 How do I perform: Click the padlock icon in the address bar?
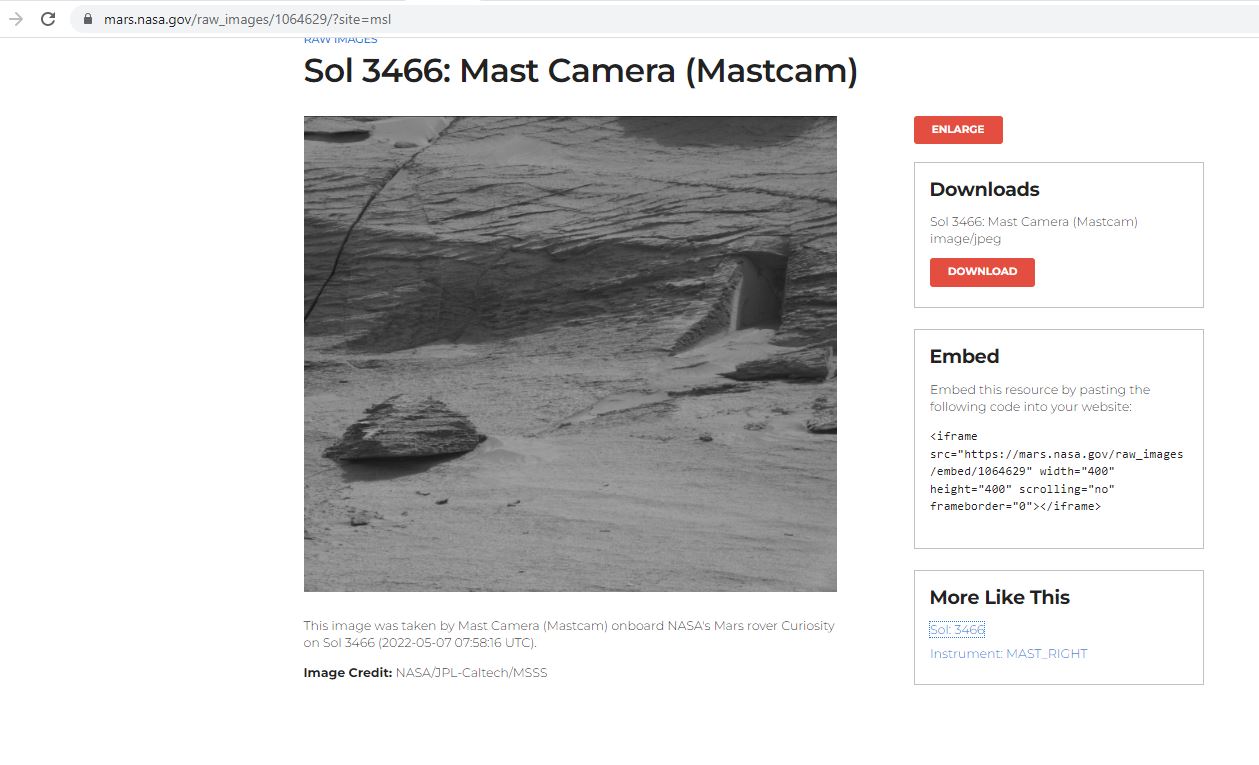click(88, 19)
